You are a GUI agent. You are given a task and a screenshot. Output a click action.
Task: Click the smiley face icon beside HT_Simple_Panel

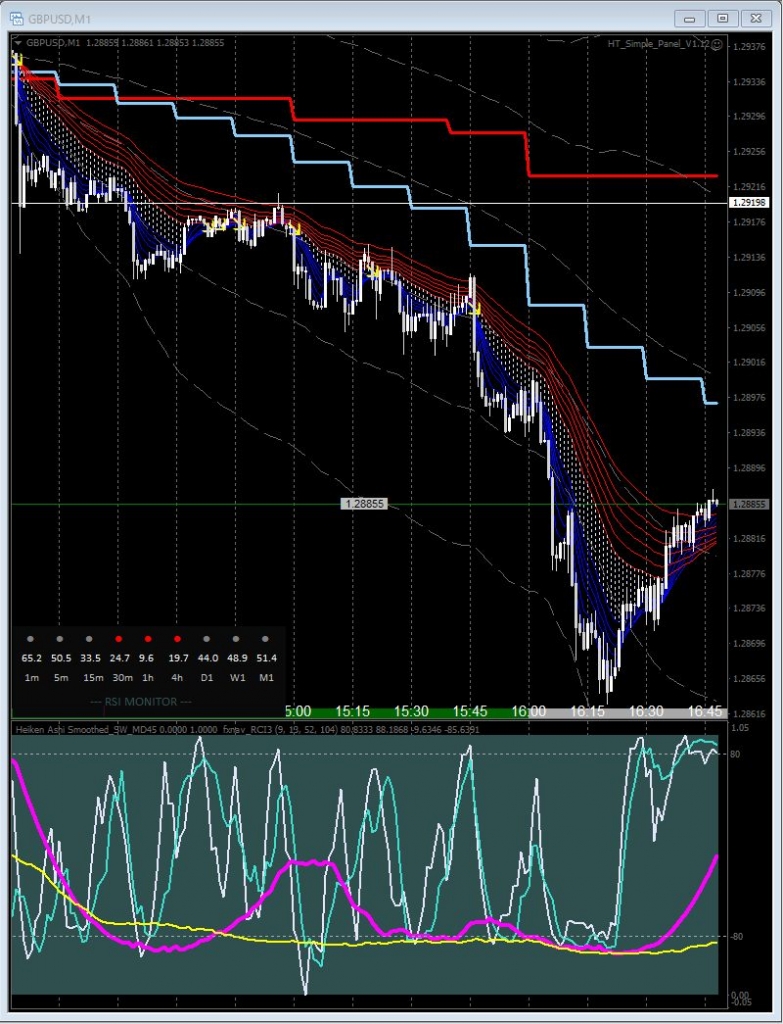(x=716, y=44)
